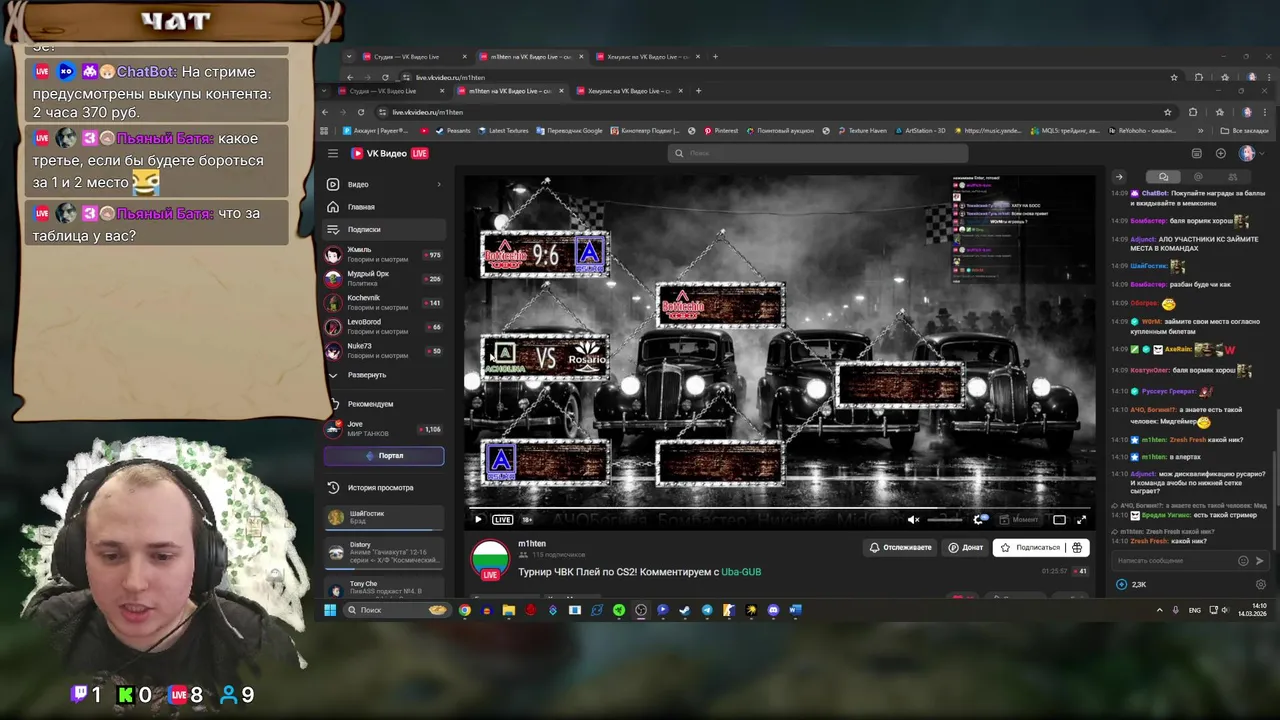Click the Донат button
This screenshot has width=1280, height=720.
(x=966, y=547)
